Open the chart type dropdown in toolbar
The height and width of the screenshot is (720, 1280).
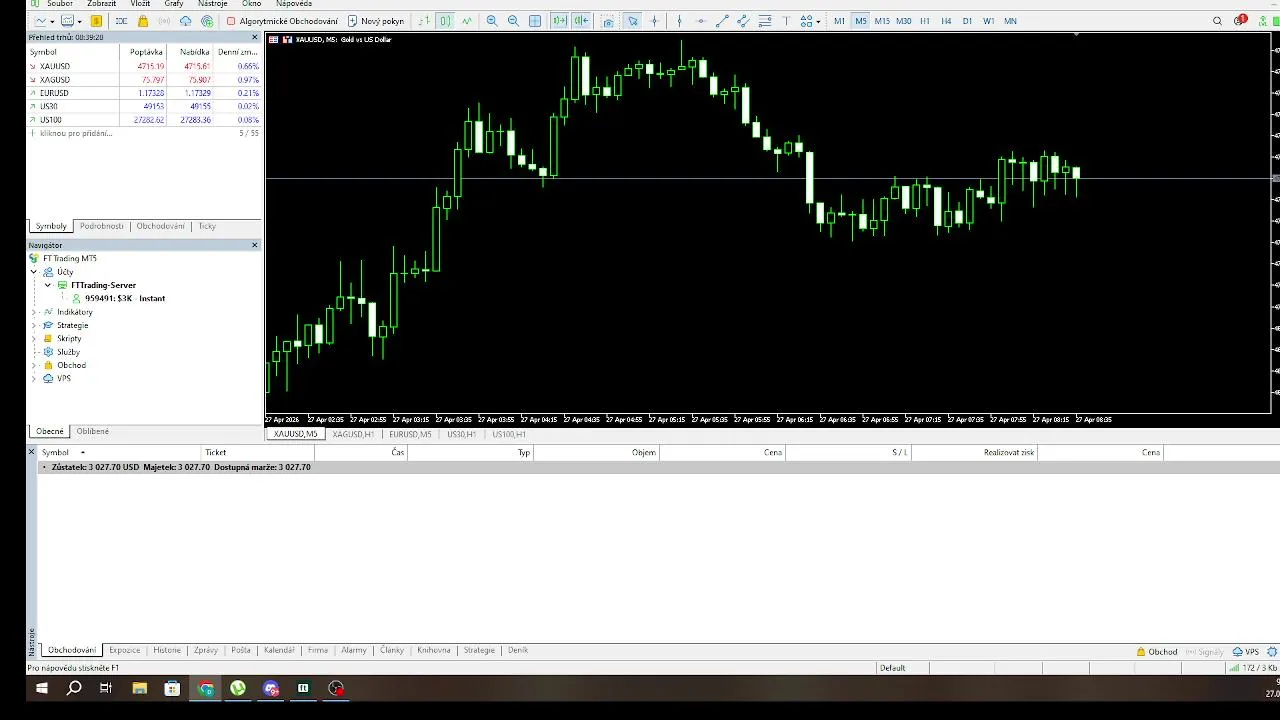(52, 21)
